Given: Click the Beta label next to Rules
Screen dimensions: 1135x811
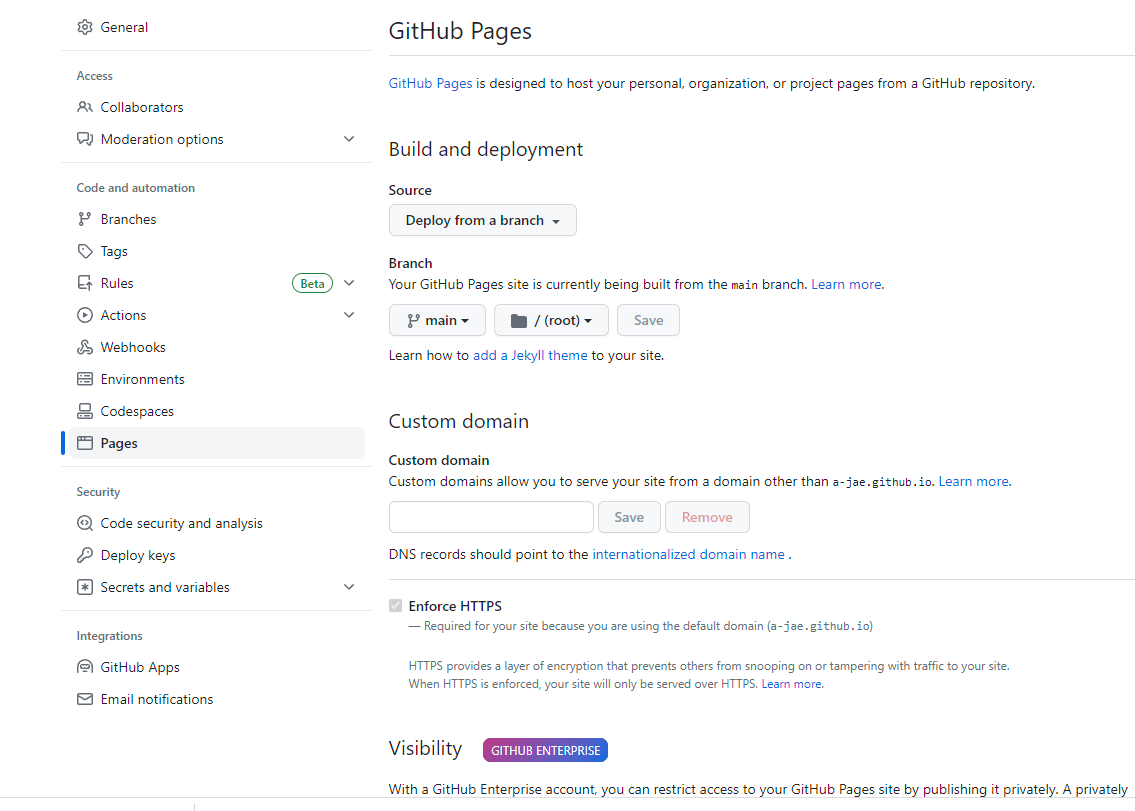Looking at the screenshot, I should click(312, 283).
